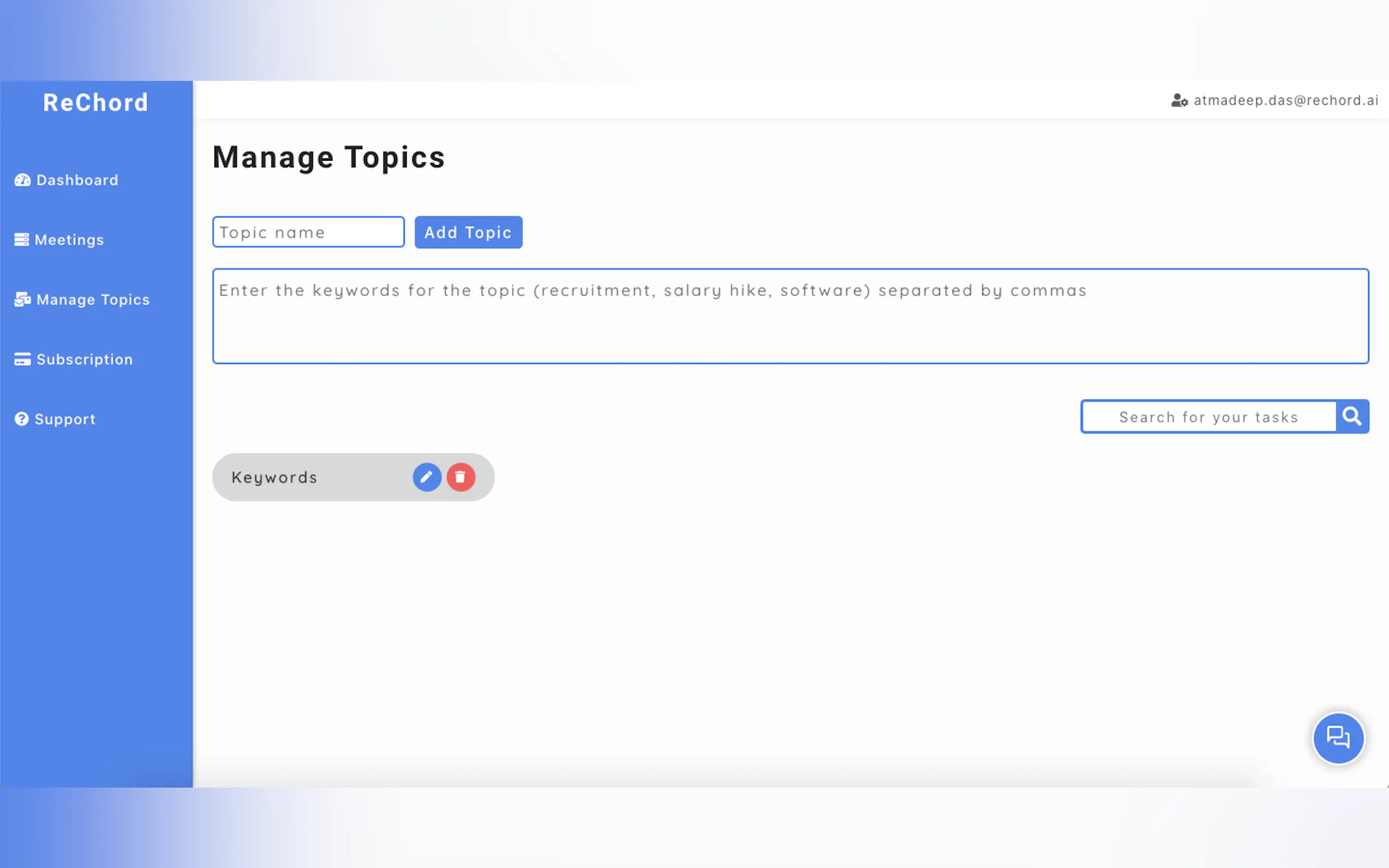Screen dimensions: 1389x868
Task: Click the magnifying glass search button
Action: [x=1352, y=416]
